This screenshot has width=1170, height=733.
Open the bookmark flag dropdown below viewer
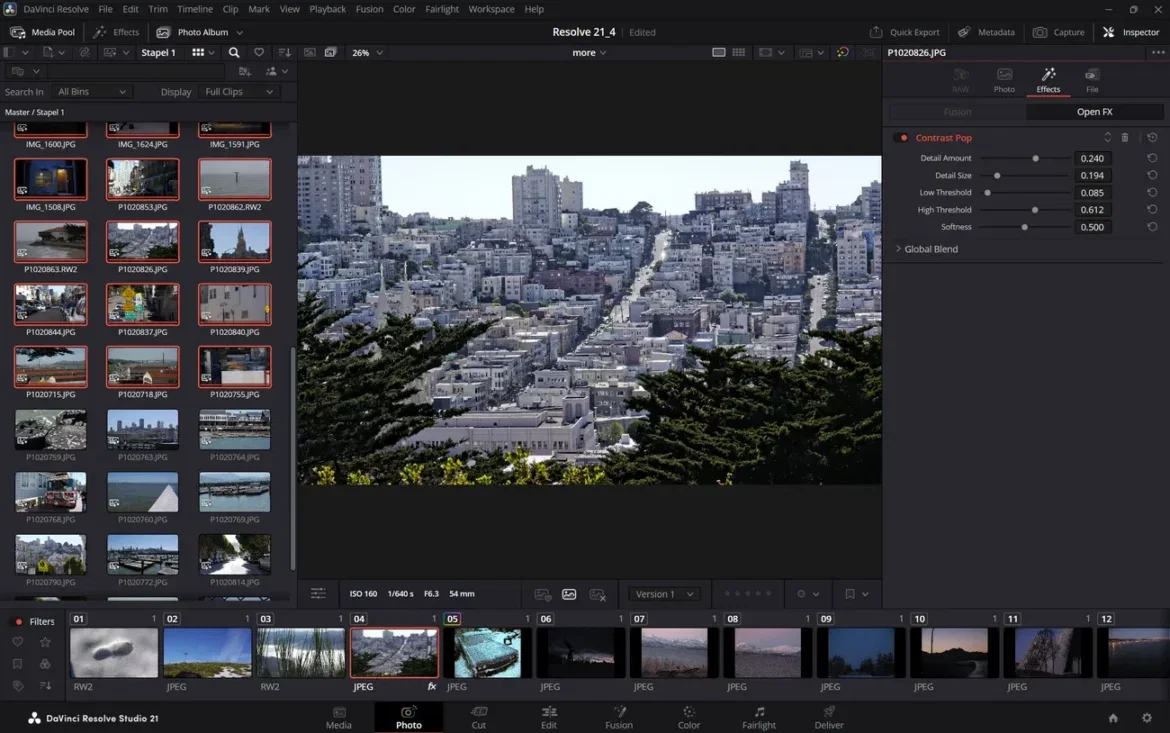coord(857,594)
